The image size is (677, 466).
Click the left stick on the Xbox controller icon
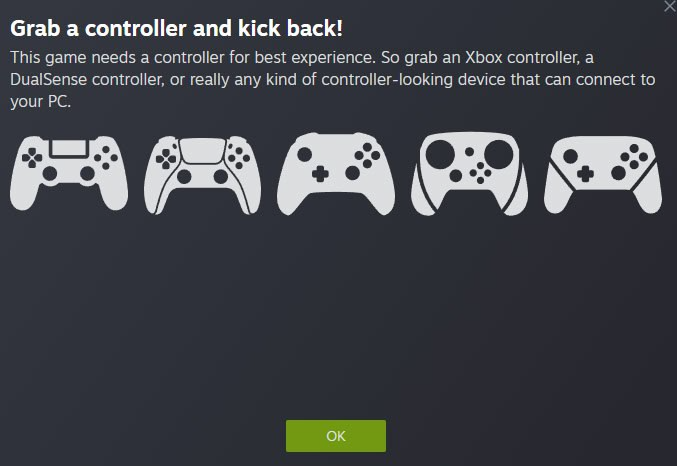[x=304, y=154]
